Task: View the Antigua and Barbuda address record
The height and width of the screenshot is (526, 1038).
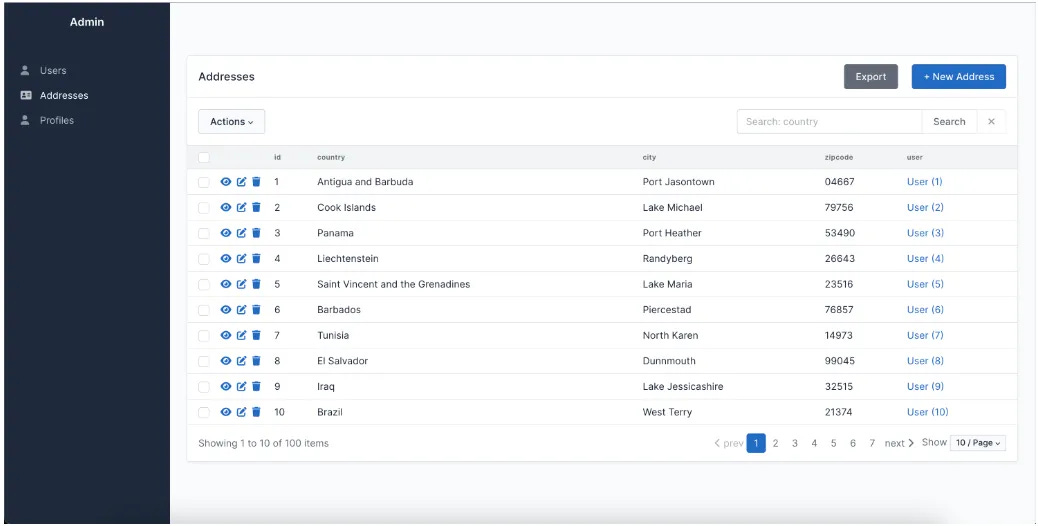Action: pos(226,181)
